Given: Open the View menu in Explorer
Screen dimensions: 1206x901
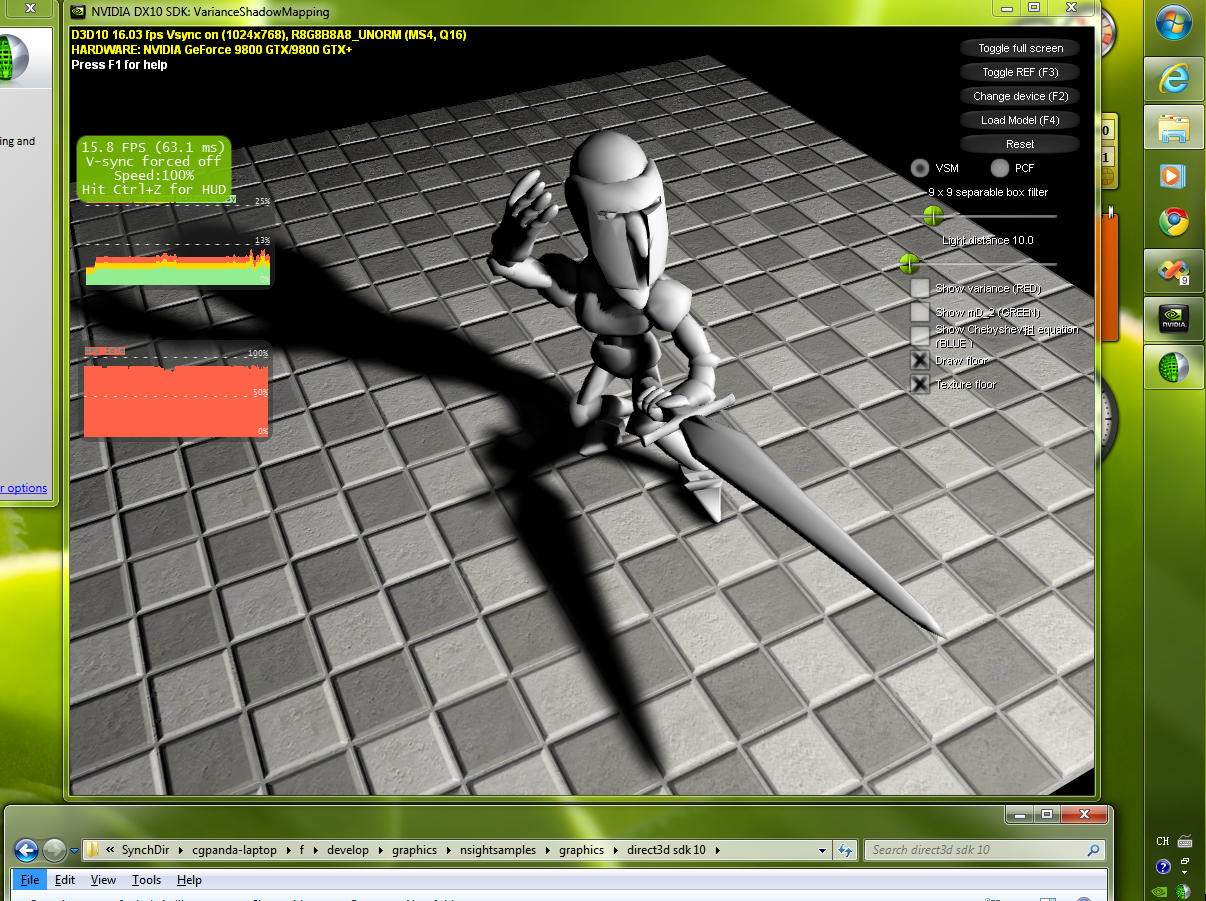Looking at the screenshot, I should 103,880.
